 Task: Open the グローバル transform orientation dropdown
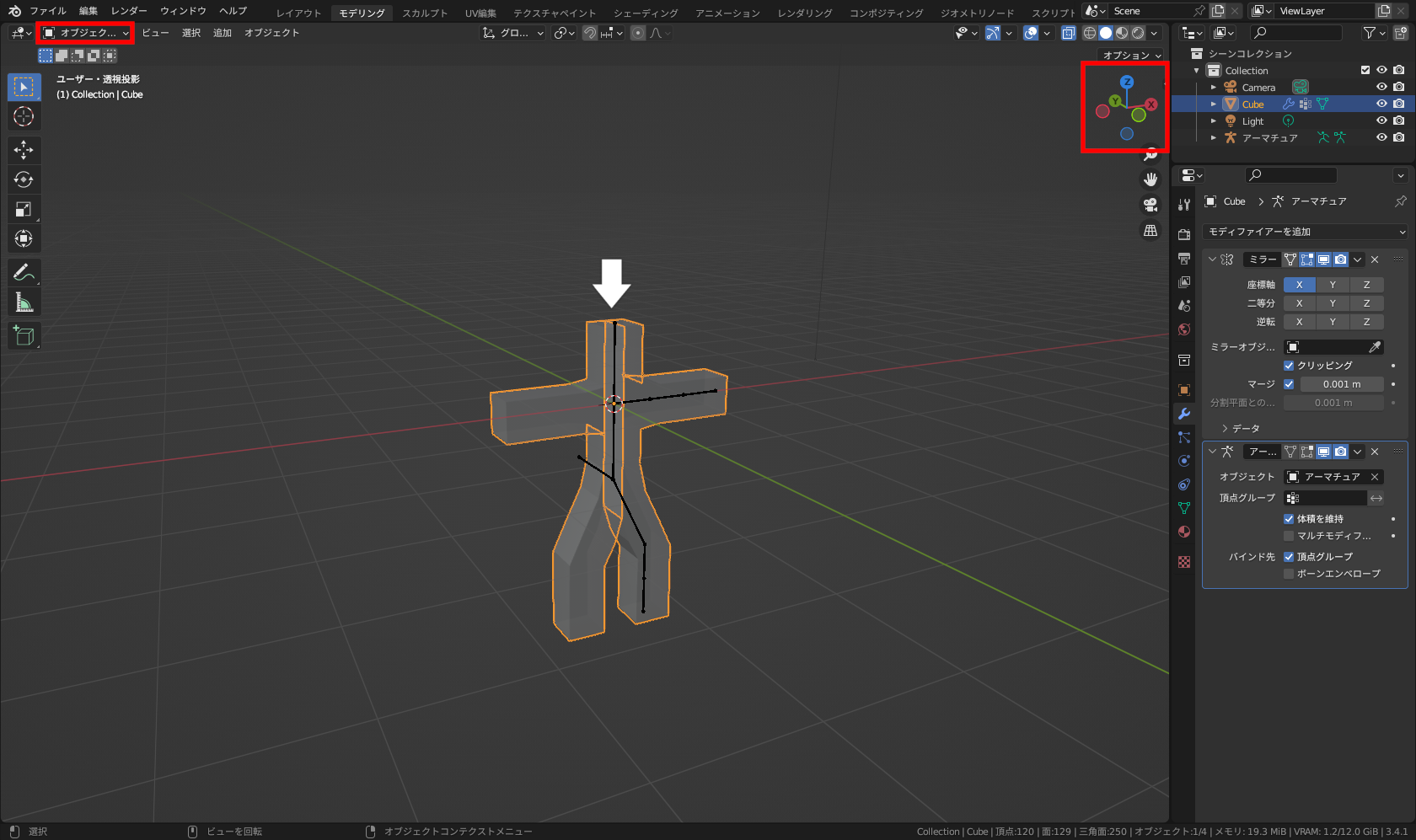point(513,33)
